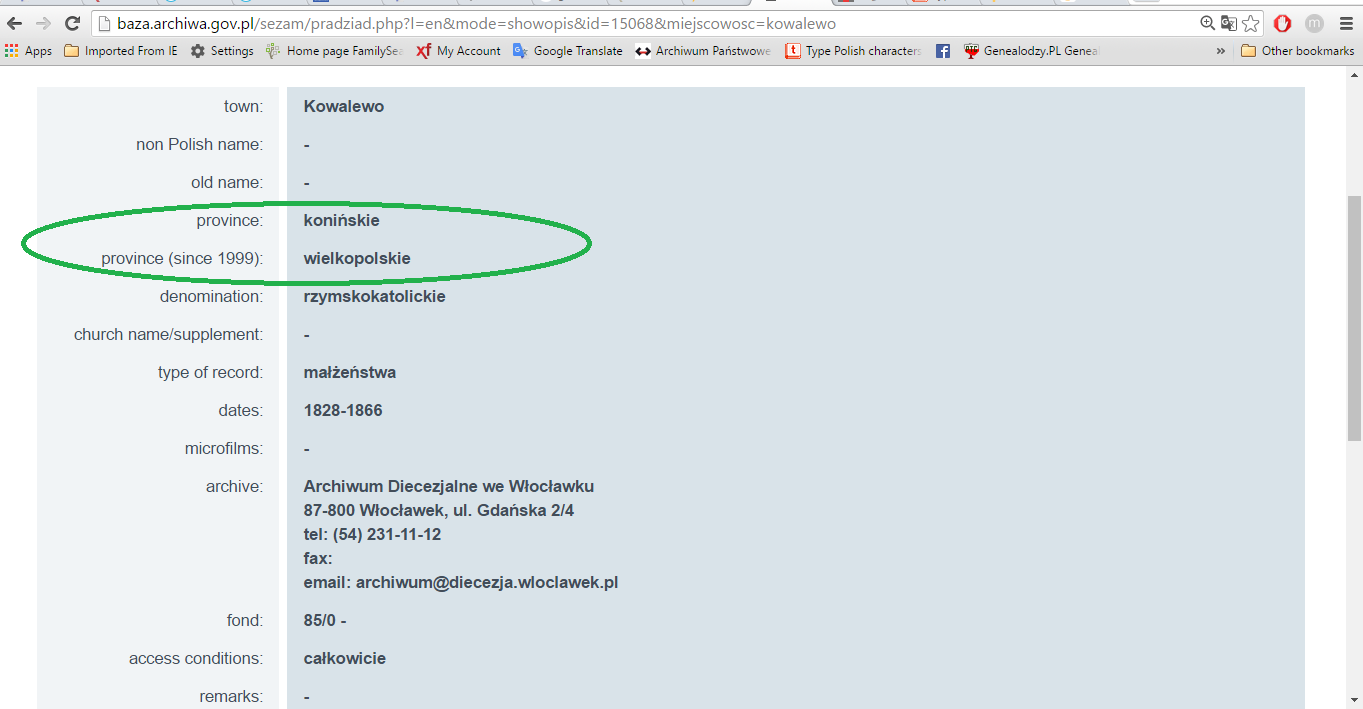Screen dimensions: 1363x709
Task: Reload the current page
Action: [x=72, y=23]
